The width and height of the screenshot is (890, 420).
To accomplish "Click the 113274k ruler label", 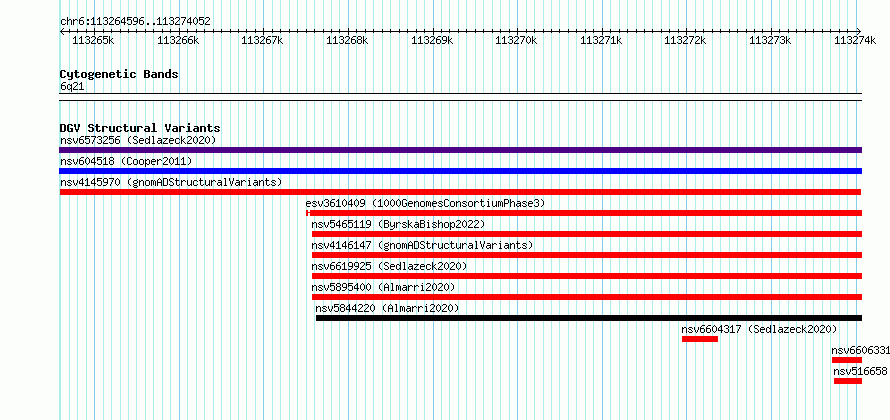I will click(x=855, y=40).
